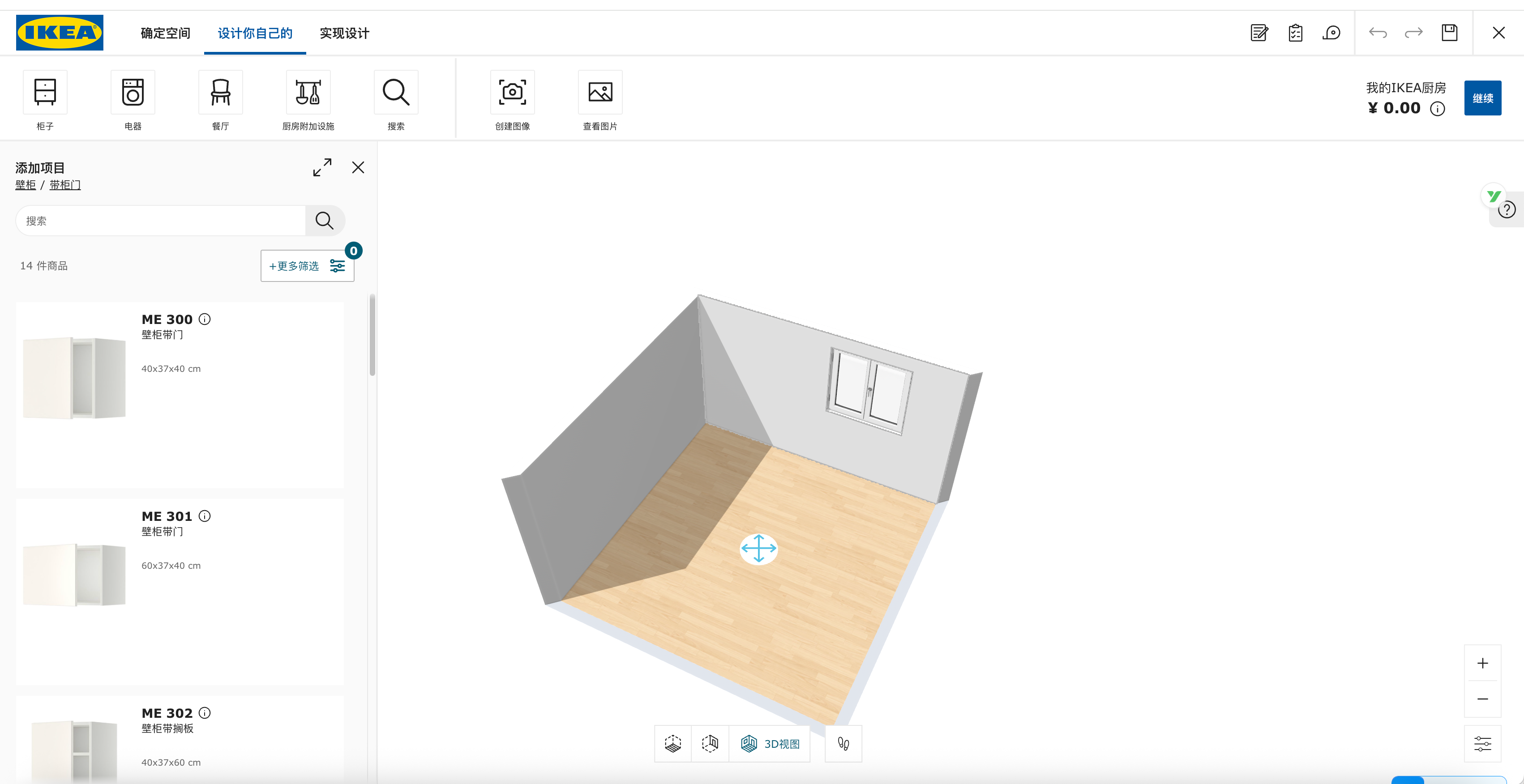Screen dimensions: 1524x784
Task: Switch to walk-through footprints view
Action: (843, 744)
